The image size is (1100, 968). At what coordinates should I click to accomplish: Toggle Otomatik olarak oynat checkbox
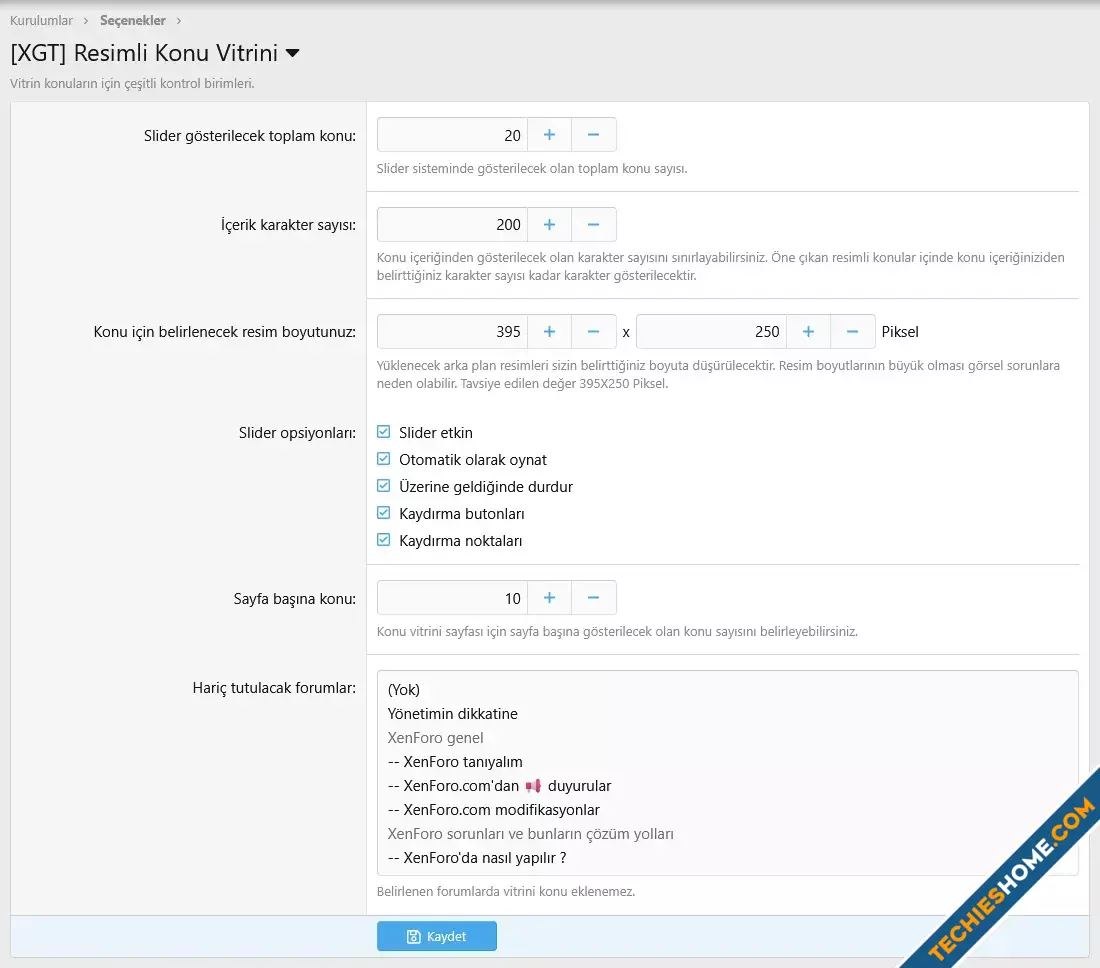tap(384, 459)
